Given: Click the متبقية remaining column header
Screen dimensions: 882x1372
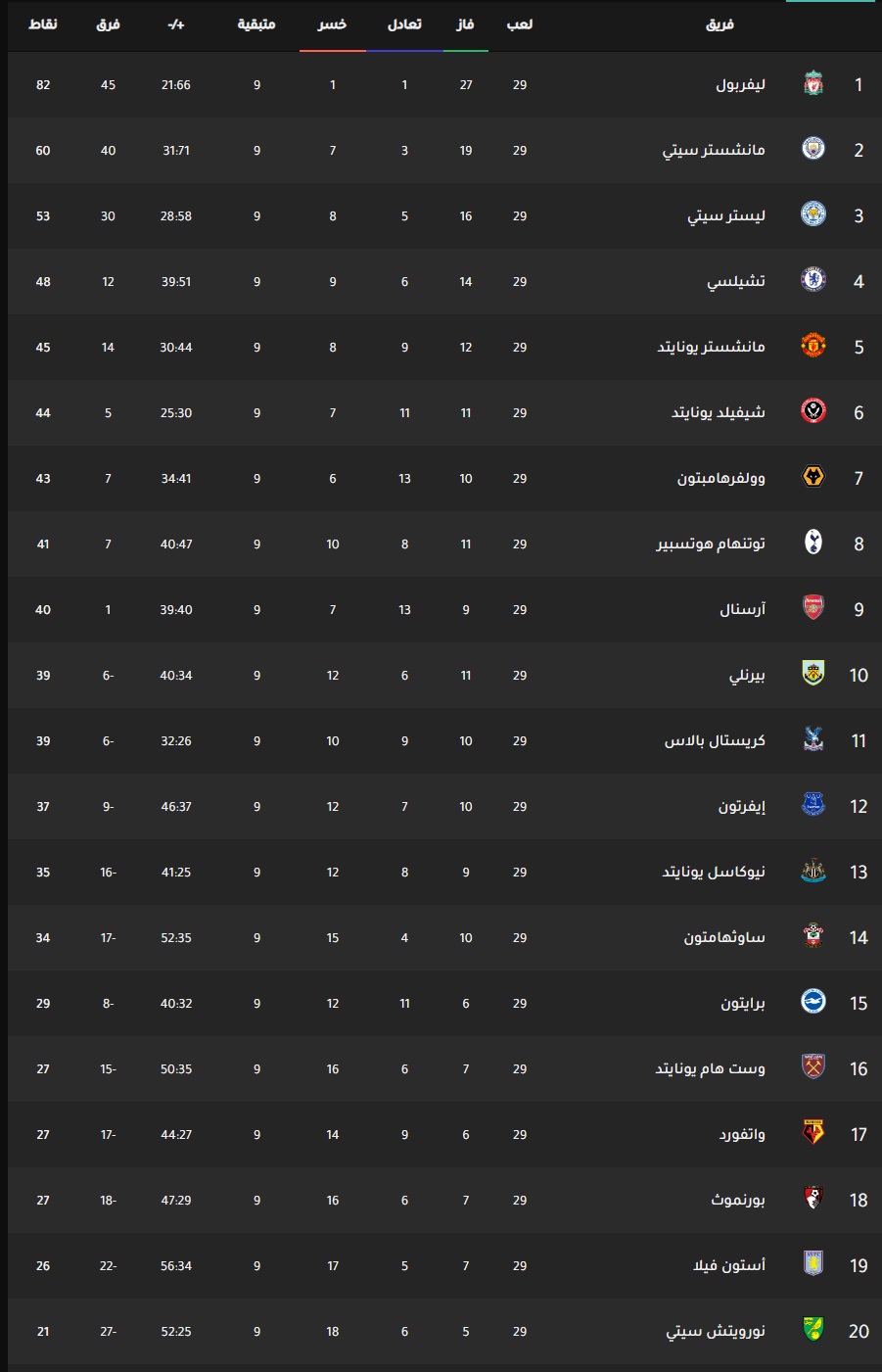Looking at the screenshot, I should click(256, 24).
